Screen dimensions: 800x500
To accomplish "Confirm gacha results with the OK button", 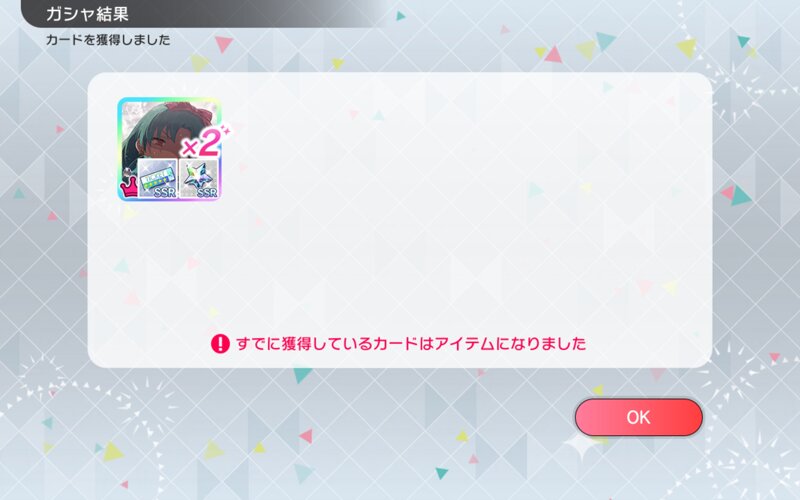I will [638, 417].
